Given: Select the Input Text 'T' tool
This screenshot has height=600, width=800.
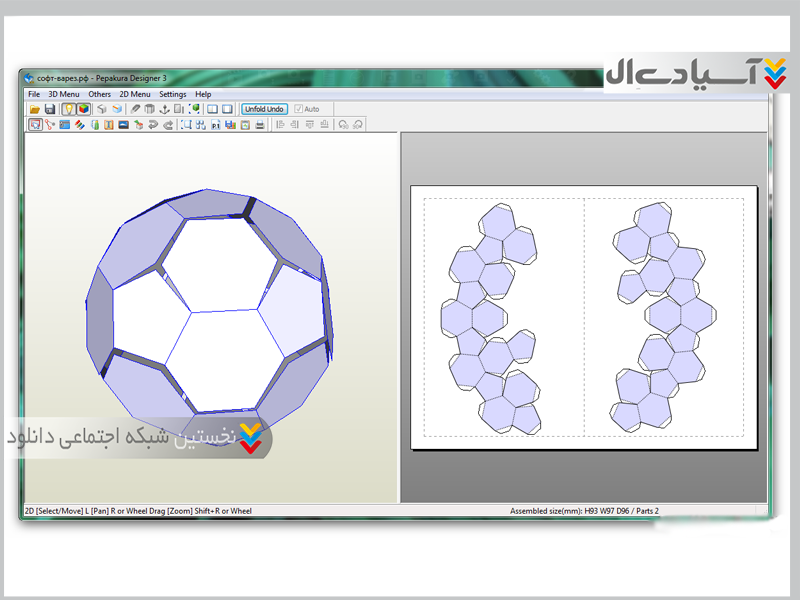Looking at the screenshot, I should click(x=109, y=125).
